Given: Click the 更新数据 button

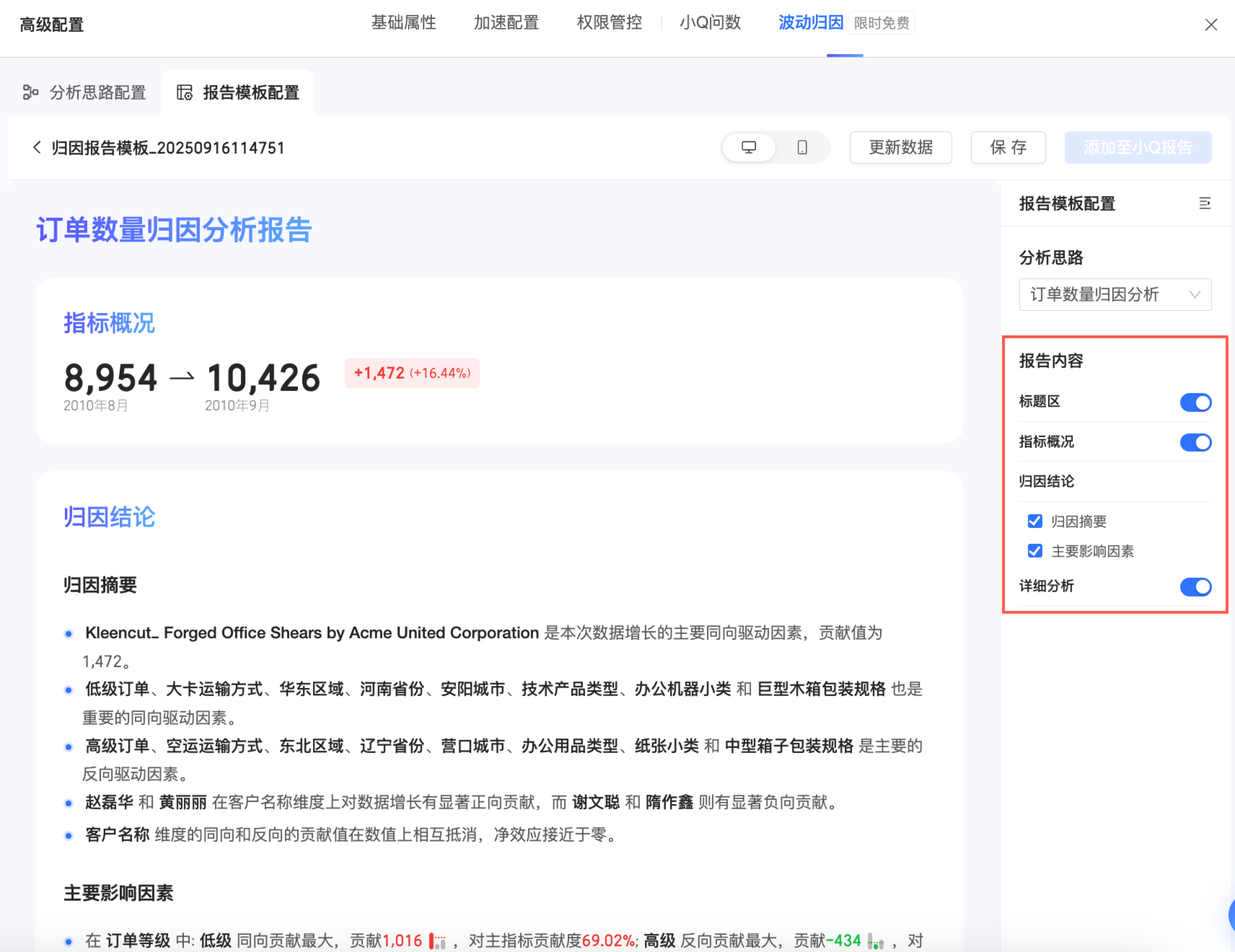Looking at the screenshot, I should pos(900,147).
